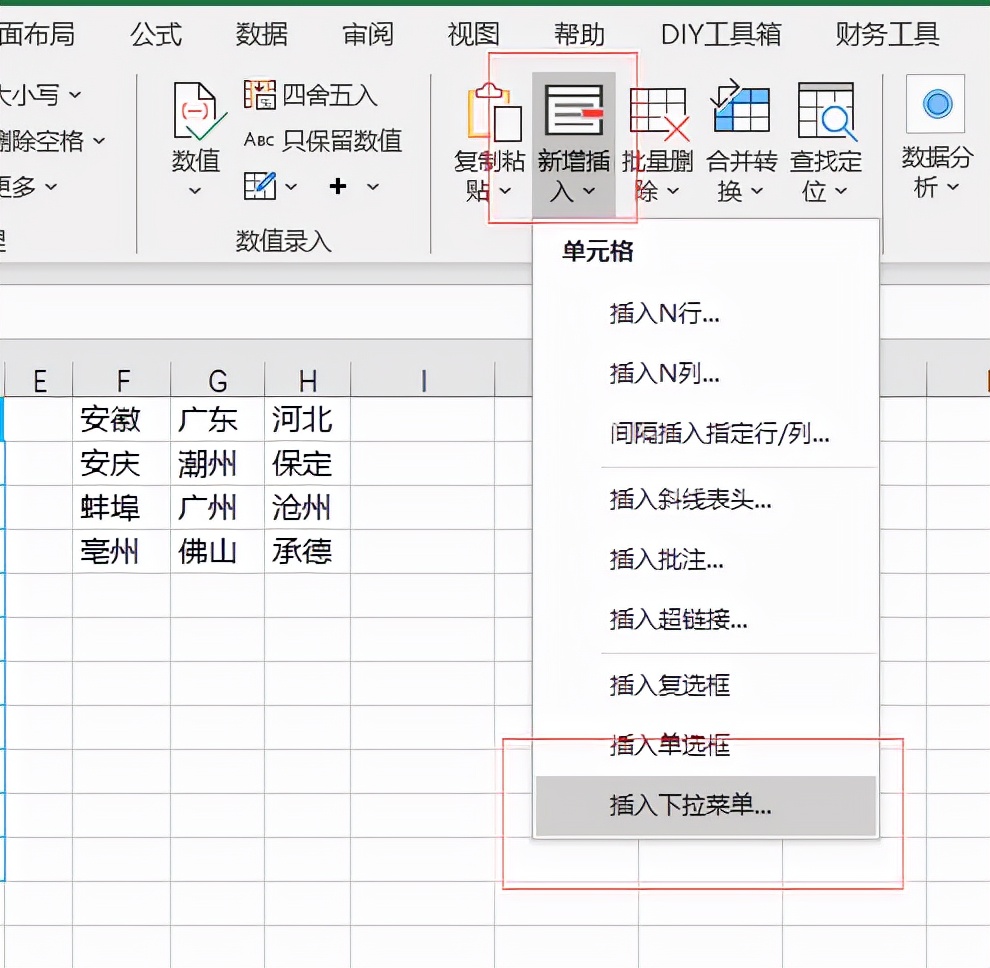Click the 四舍五入 rounding icon

259,95
